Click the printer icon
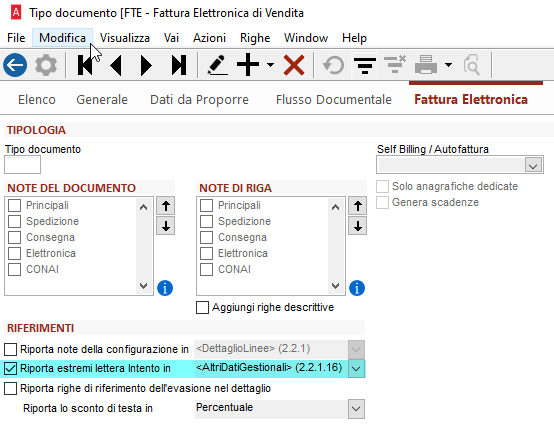 click(x=426, y=65)
